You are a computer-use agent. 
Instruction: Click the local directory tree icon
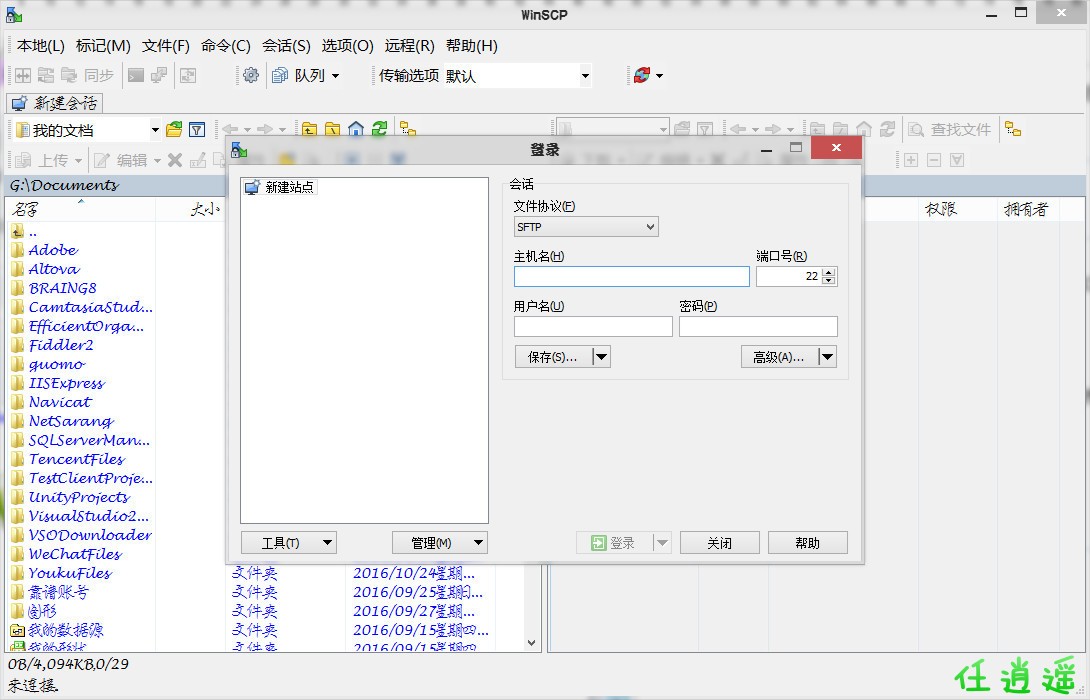point(407,129)
